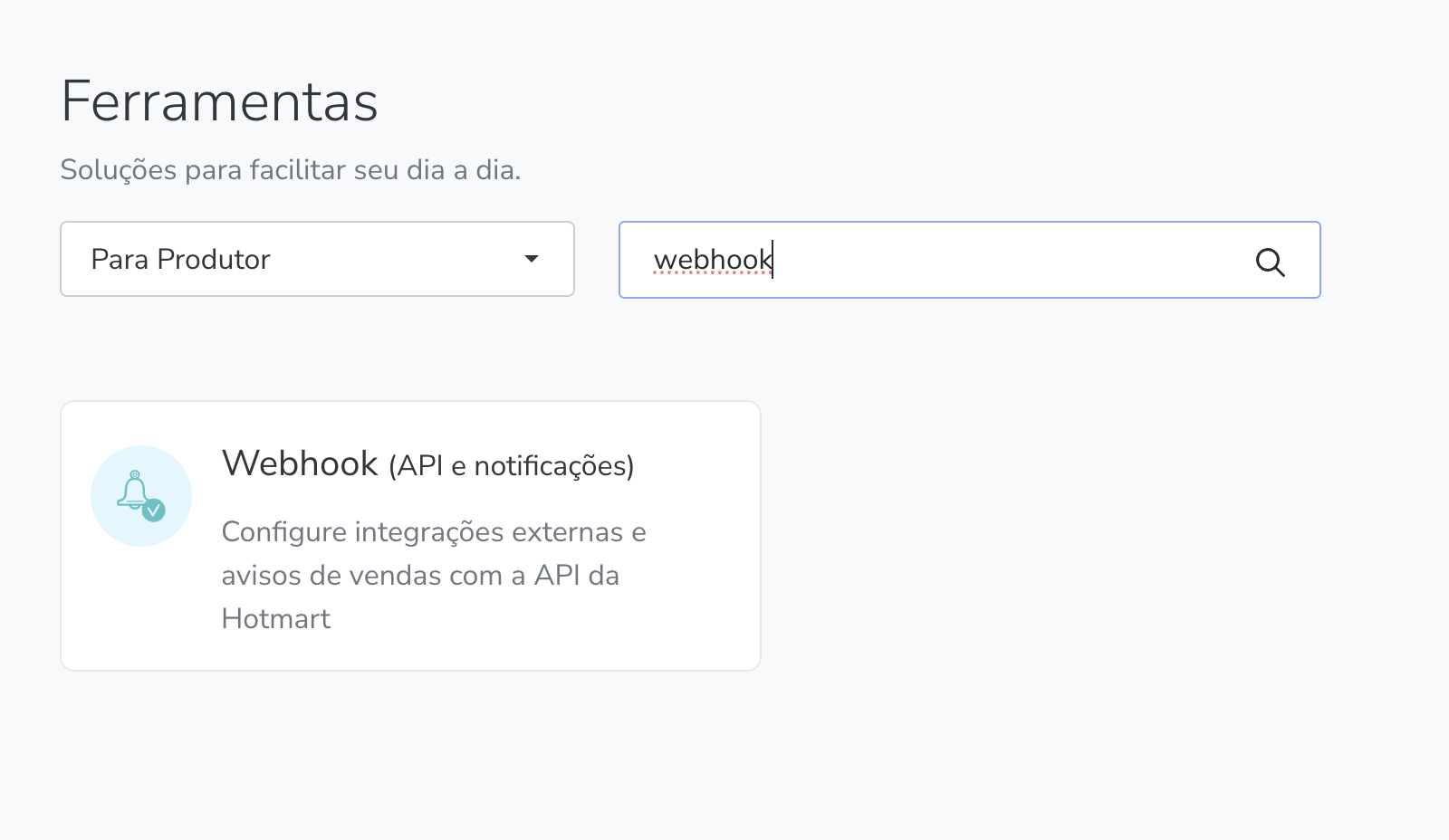This screenshot has width=1449, height=840.
Task: Click the dropdown caret arrow
Action: coord(532,259)
